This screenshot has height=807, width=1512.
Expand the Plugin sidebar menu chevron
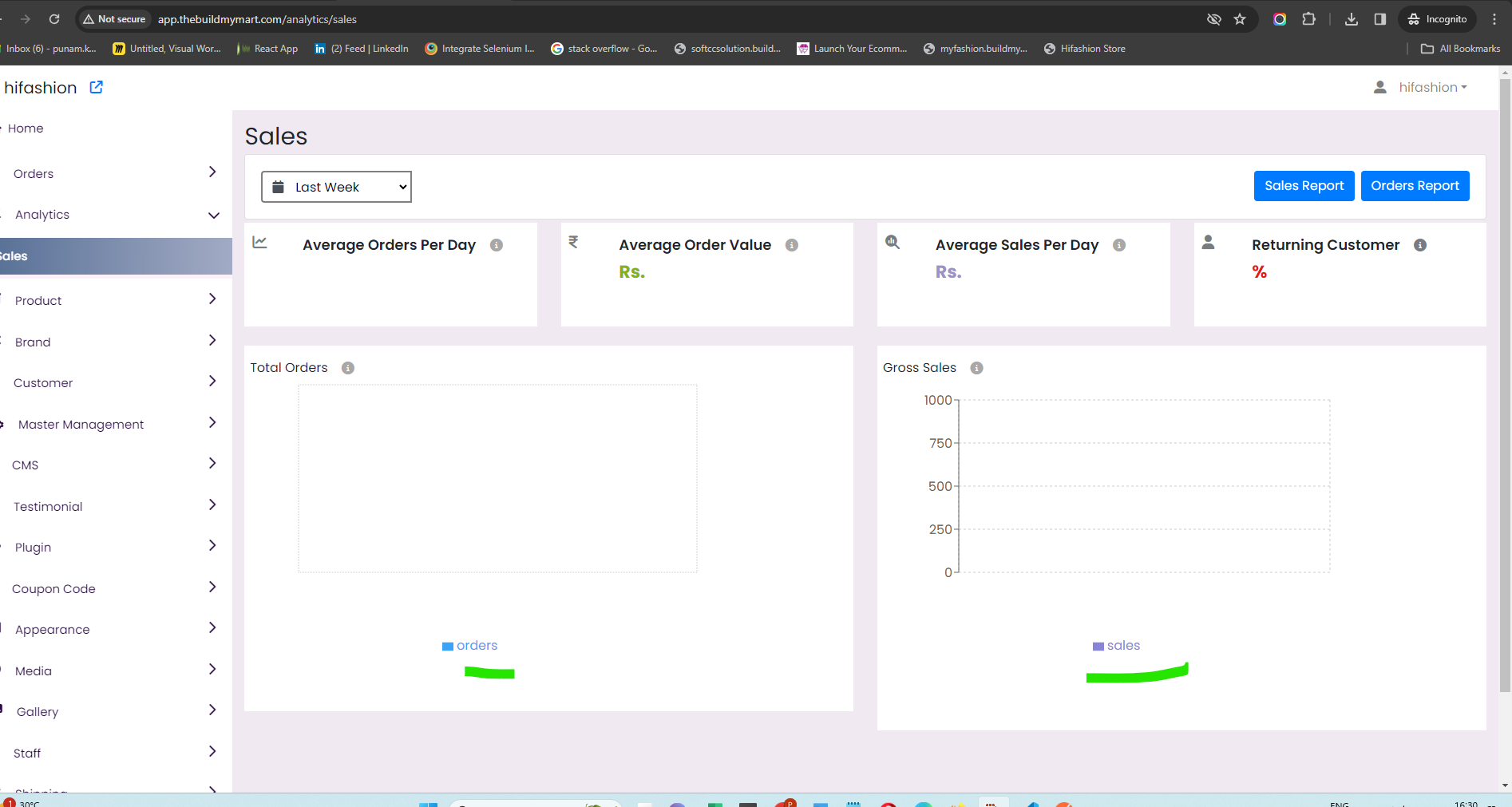click(x=212, y=545)
